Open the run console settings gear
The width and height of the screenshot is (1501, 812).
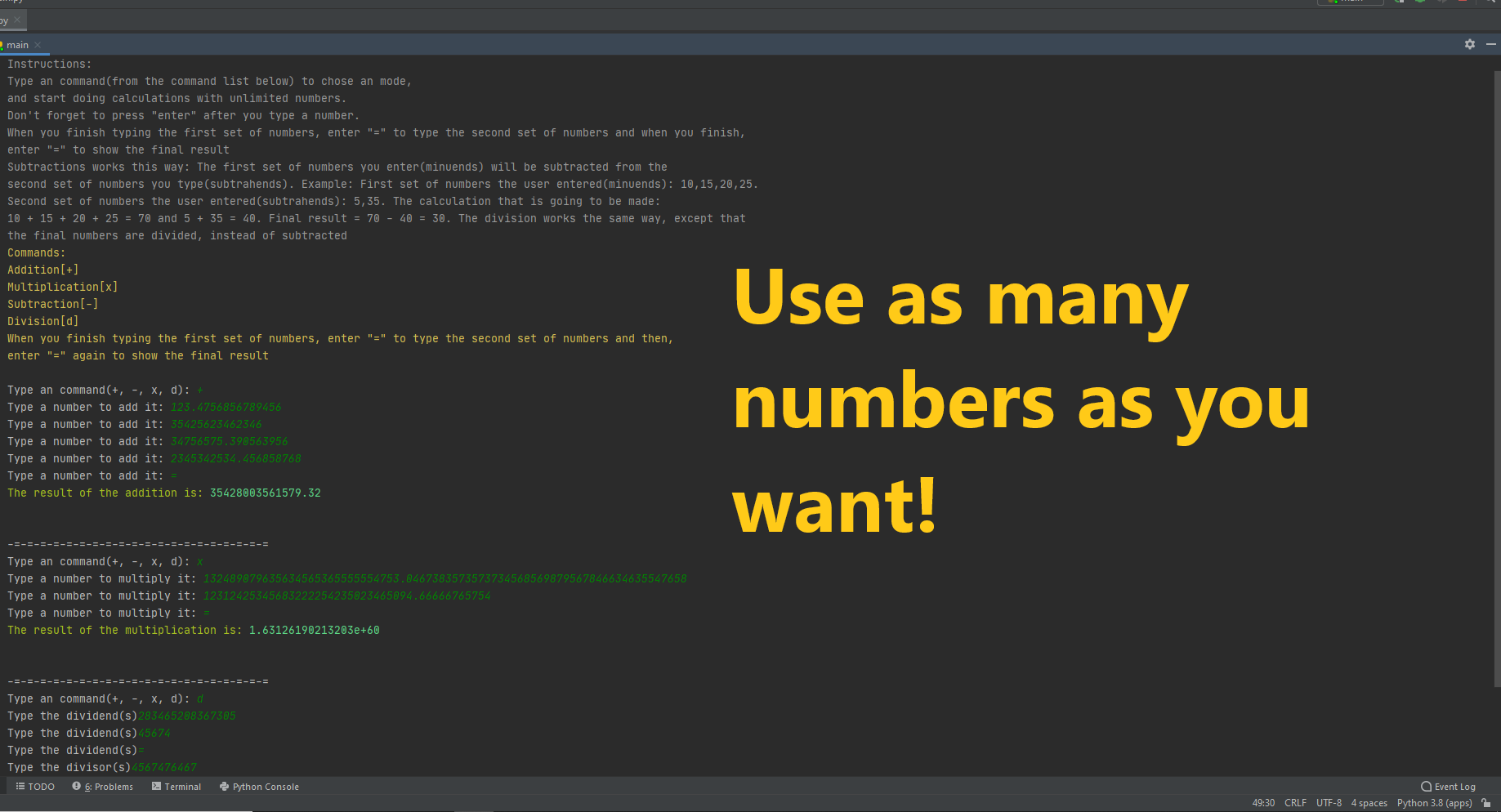[1469, 44]
